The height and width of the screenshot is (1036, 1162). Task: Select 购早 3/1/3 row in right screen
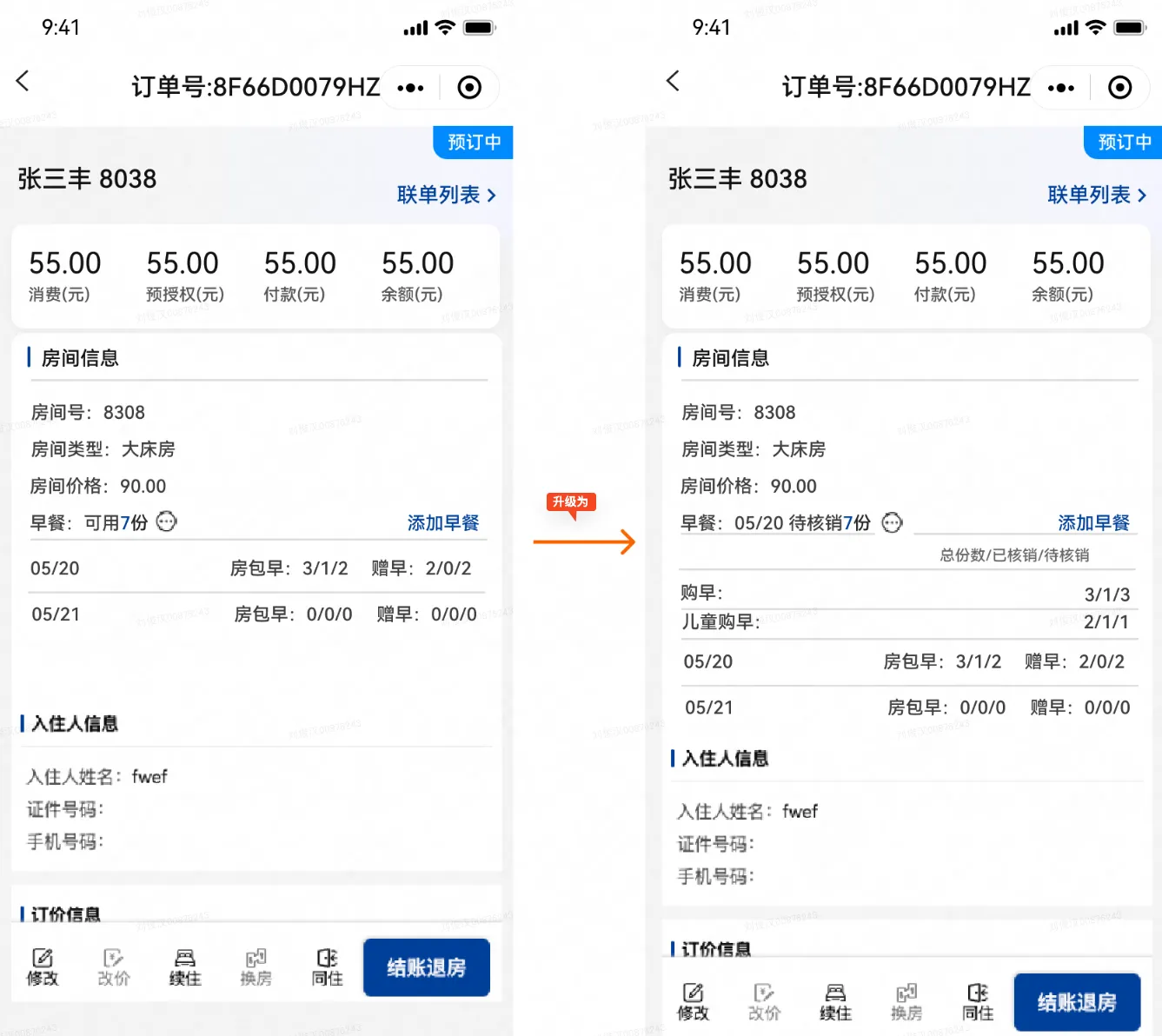click(908, 594)
